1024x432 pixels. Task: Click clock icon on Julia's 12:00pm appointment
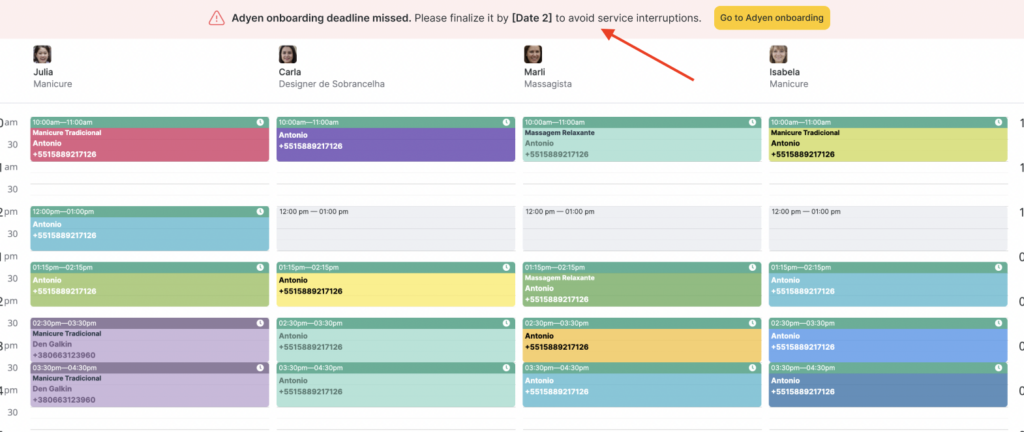click(260, 211)
